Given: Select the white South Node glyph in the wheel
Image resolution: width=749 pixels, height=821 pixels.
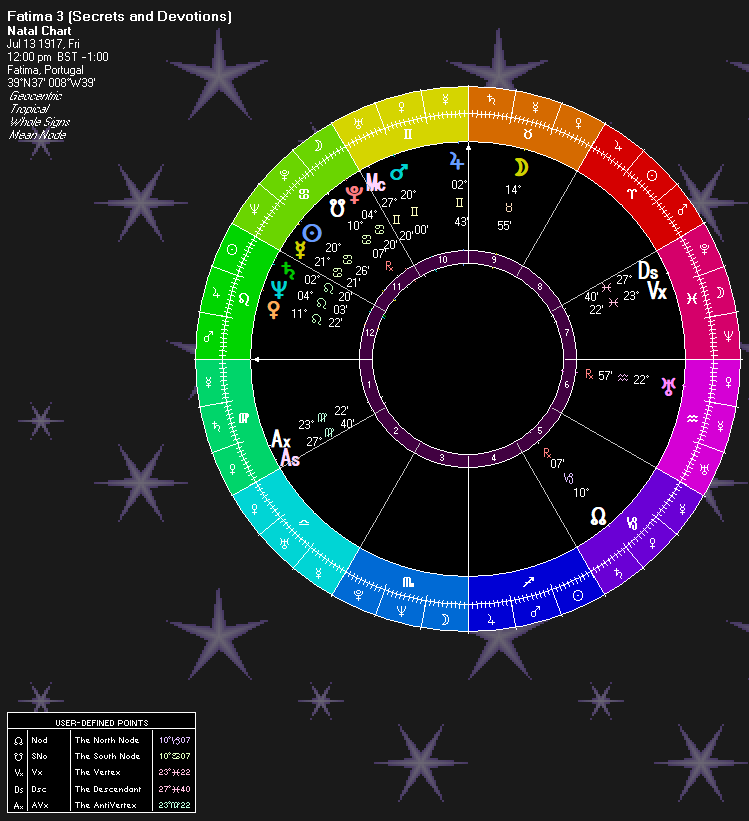Looking at the screenshot, I should [x=337, y=208].
